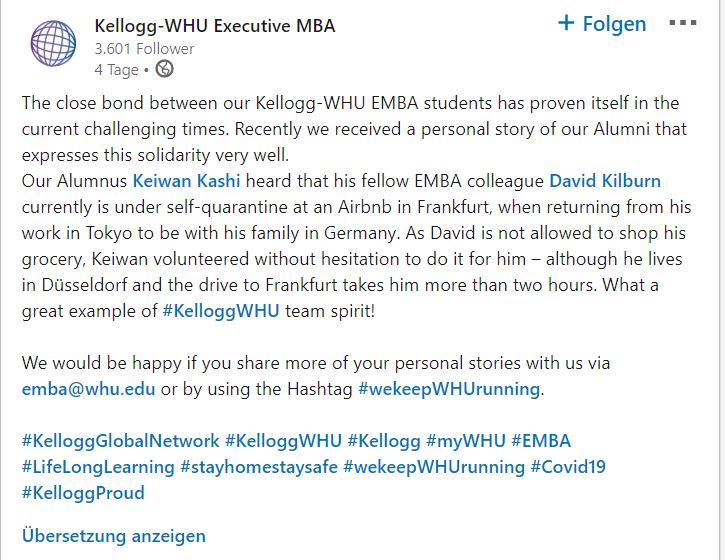The height and width of the screenshot is (560, 725).
Task: Open the #LifeLongLearning hashtag
Action: point(98,467)
